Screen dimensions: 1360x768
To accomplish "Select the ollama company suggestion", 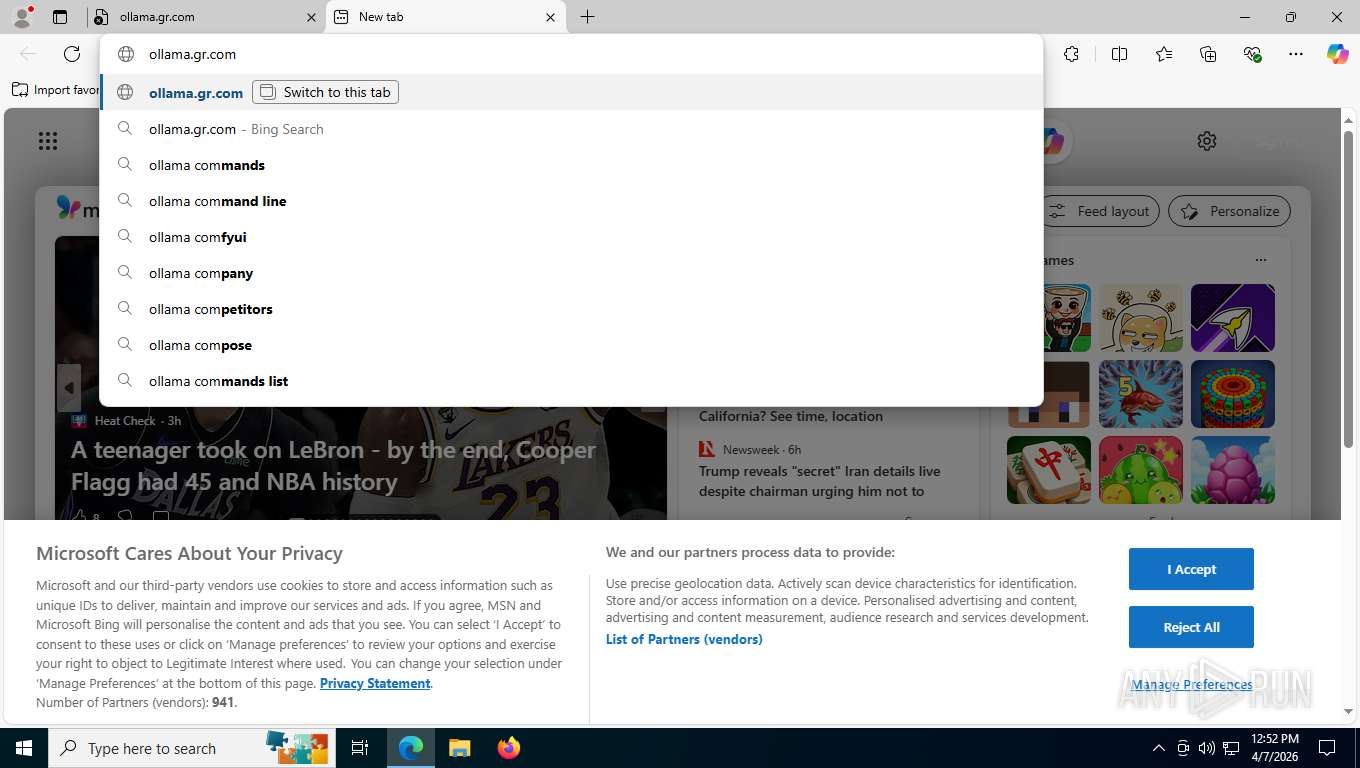I will click(x=571, y=273).
